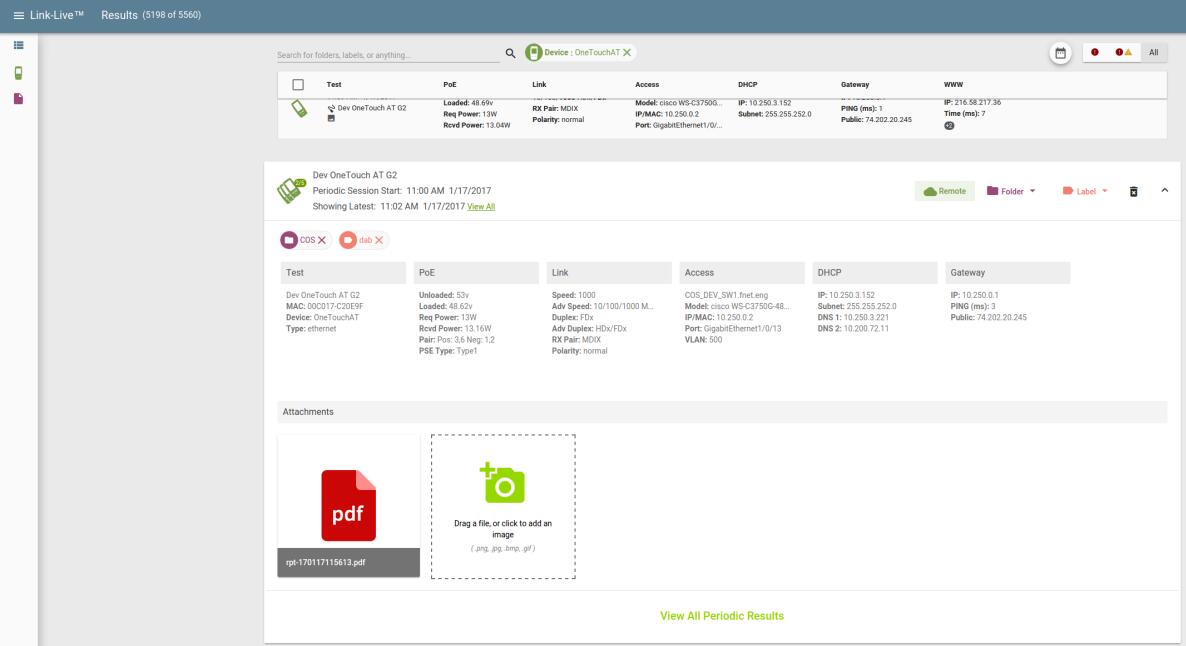Open the calendar date filter
Viewport: 1186px width, 646px height.
coord(1061,53)
